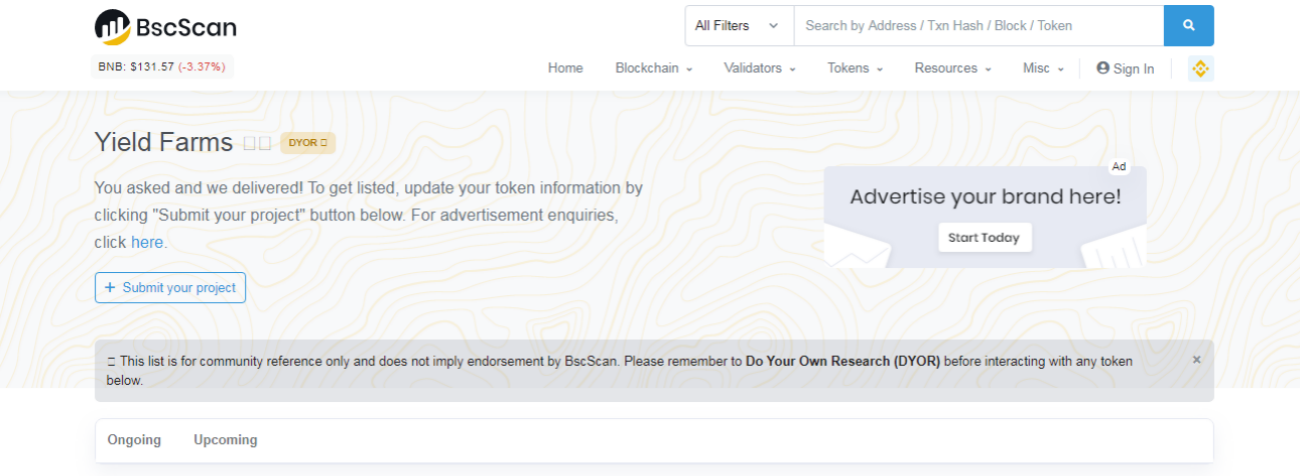Switch to the Upcoming tab
This screenshot has height=476, width=1300.
(225, 440)
